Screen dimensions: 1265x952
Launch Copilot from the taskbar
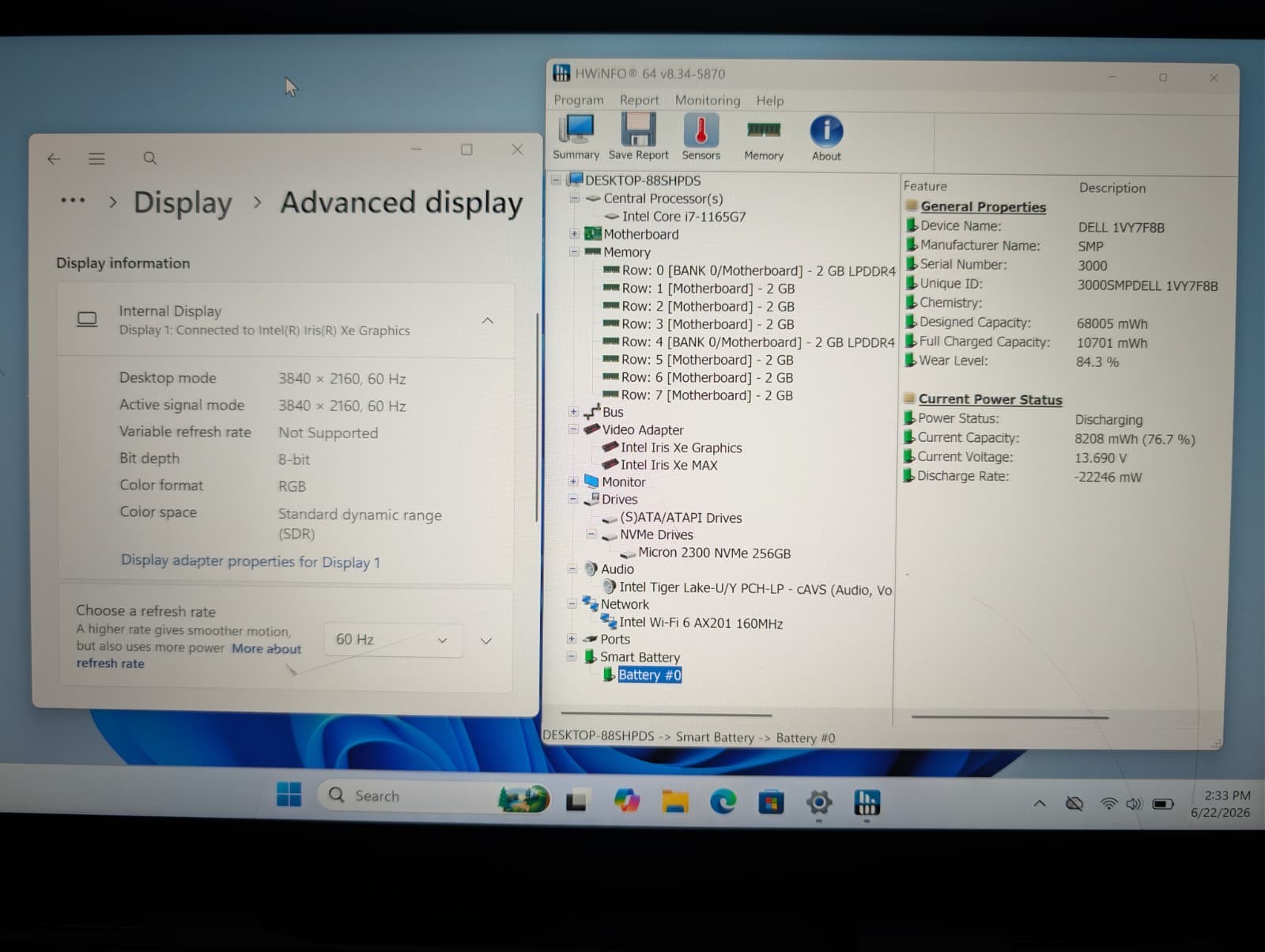[626, 802]
